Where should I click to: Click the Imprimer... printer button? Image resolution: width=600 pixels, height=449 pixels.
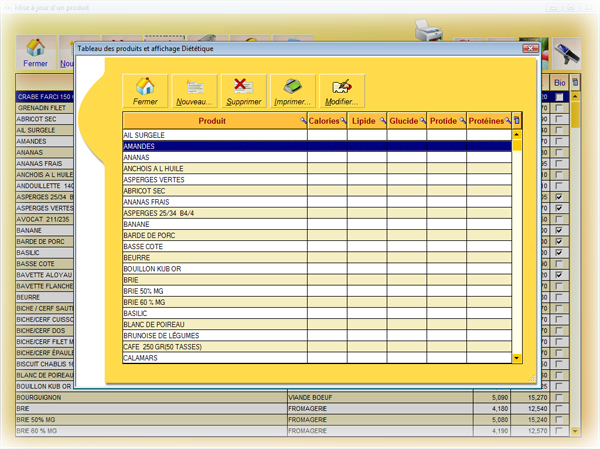pyautogui.click(x=293, y=91)
